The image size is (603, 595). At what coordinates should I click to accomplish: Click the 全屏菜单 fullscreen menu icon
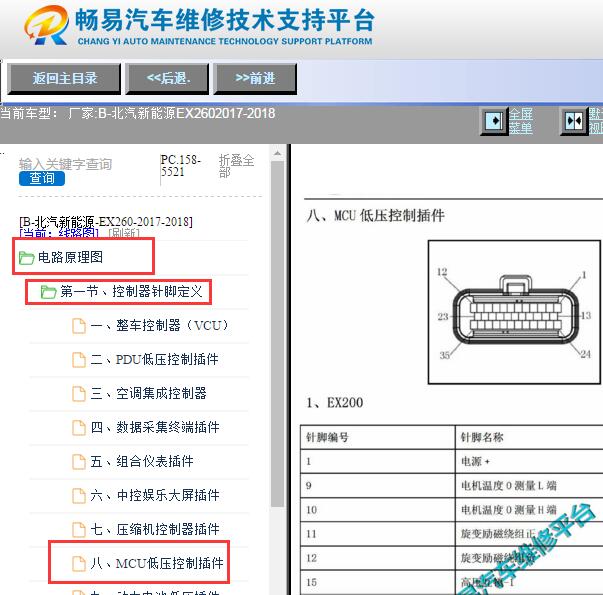[x=494, y=121]
